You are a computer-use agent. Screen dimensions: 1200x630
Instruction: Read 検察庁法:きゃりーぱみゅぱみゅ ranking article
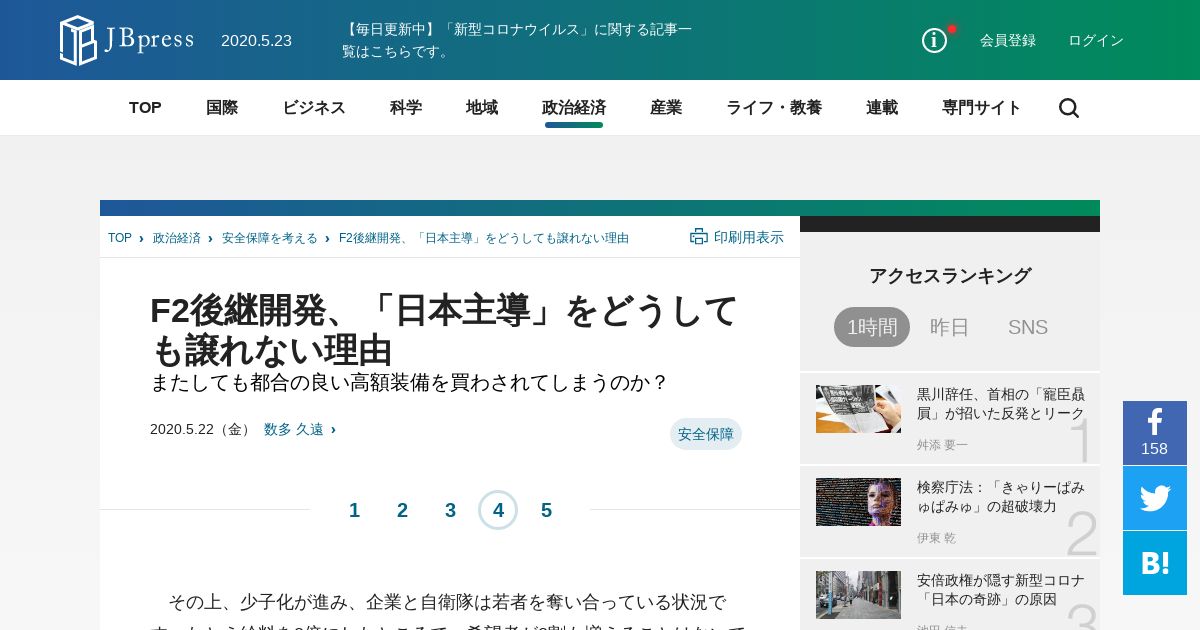(x=1001, y=496)
